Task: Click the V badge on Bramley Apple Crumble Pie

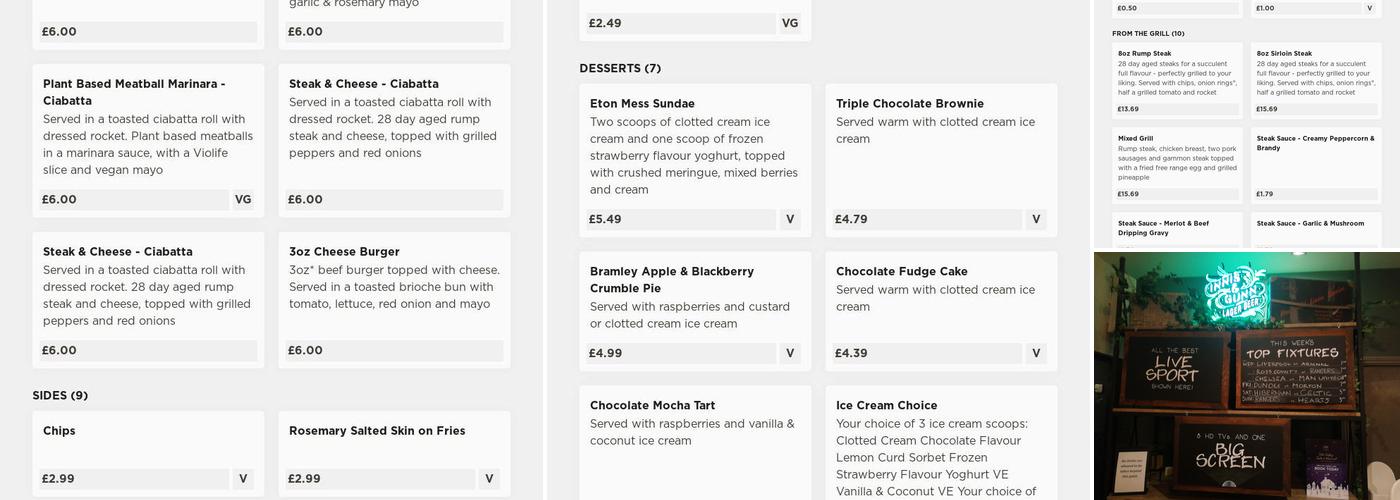Action: 790,353
